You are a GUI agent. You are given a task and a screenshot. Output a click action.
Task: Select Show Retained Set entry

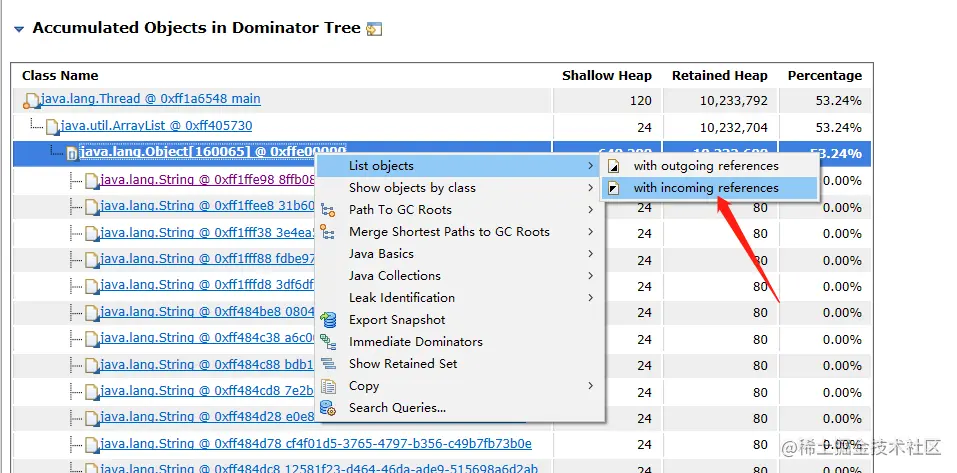click(458, 364)
